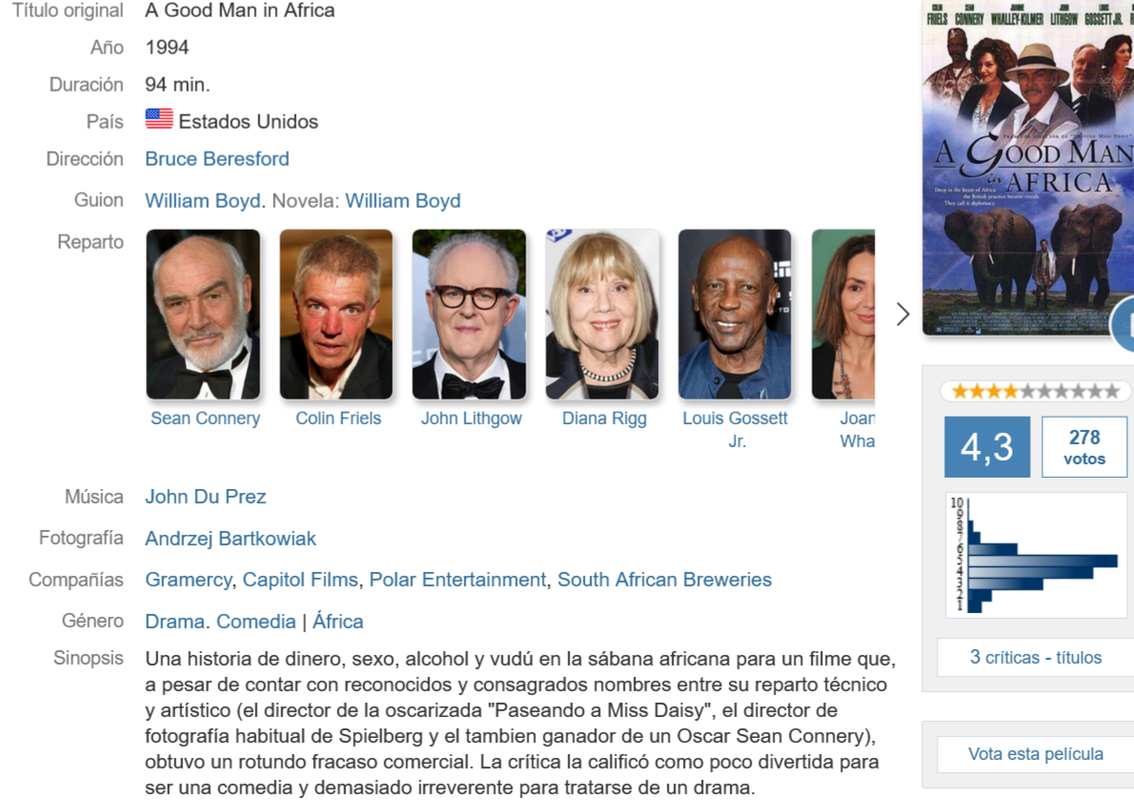This screenshot has height=800, width=1134.
Task: Open Sean Connery's cast photo
Action: (x=203, y=314)
